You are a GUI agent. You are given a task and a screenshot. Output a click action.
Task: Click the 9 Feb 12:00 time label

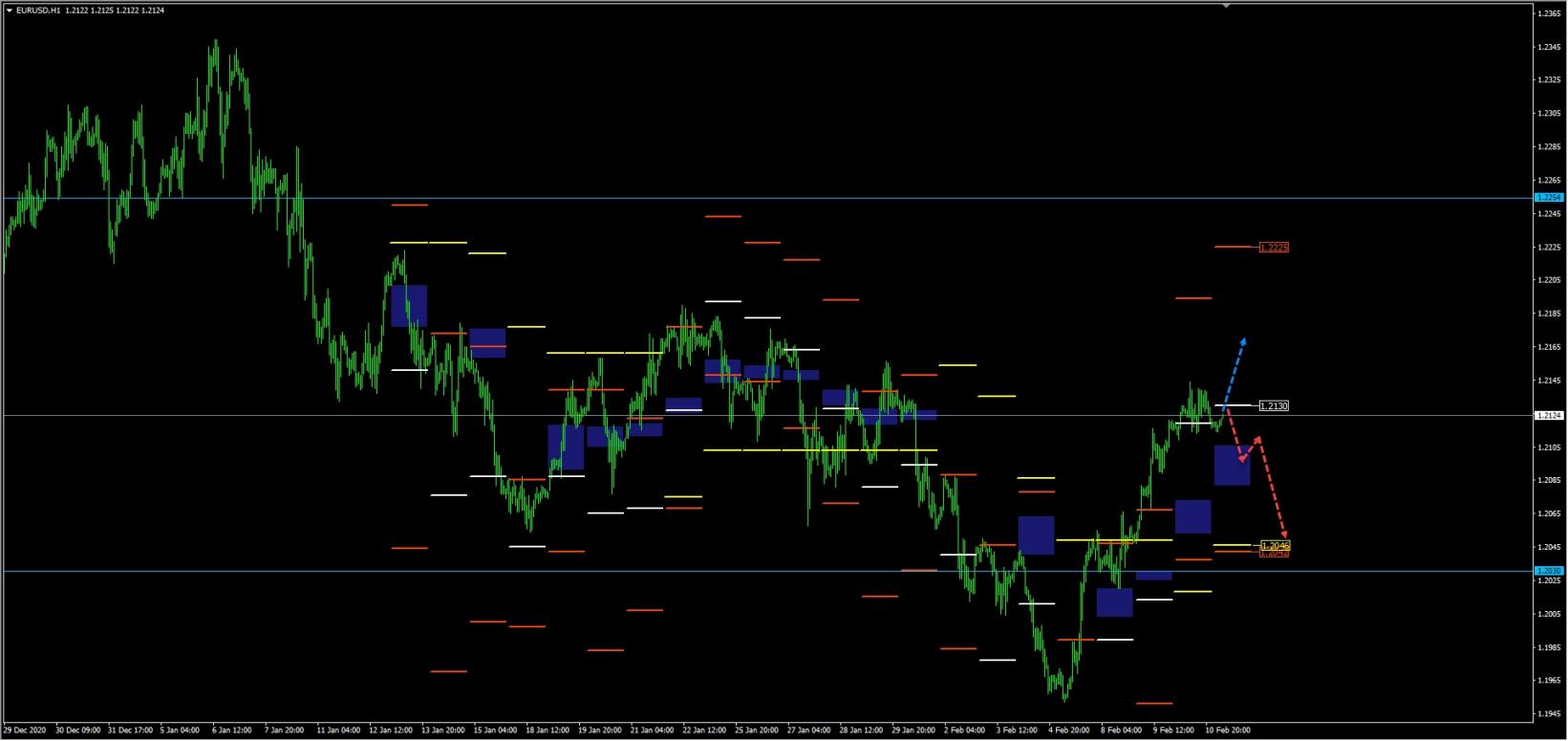point(1173,730)
